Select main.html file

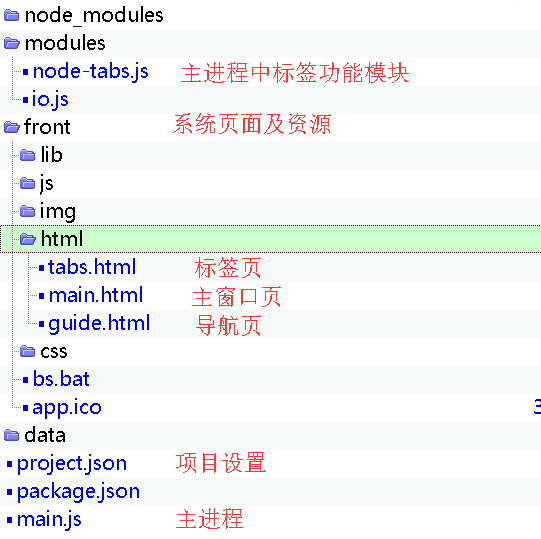(96, 295)
